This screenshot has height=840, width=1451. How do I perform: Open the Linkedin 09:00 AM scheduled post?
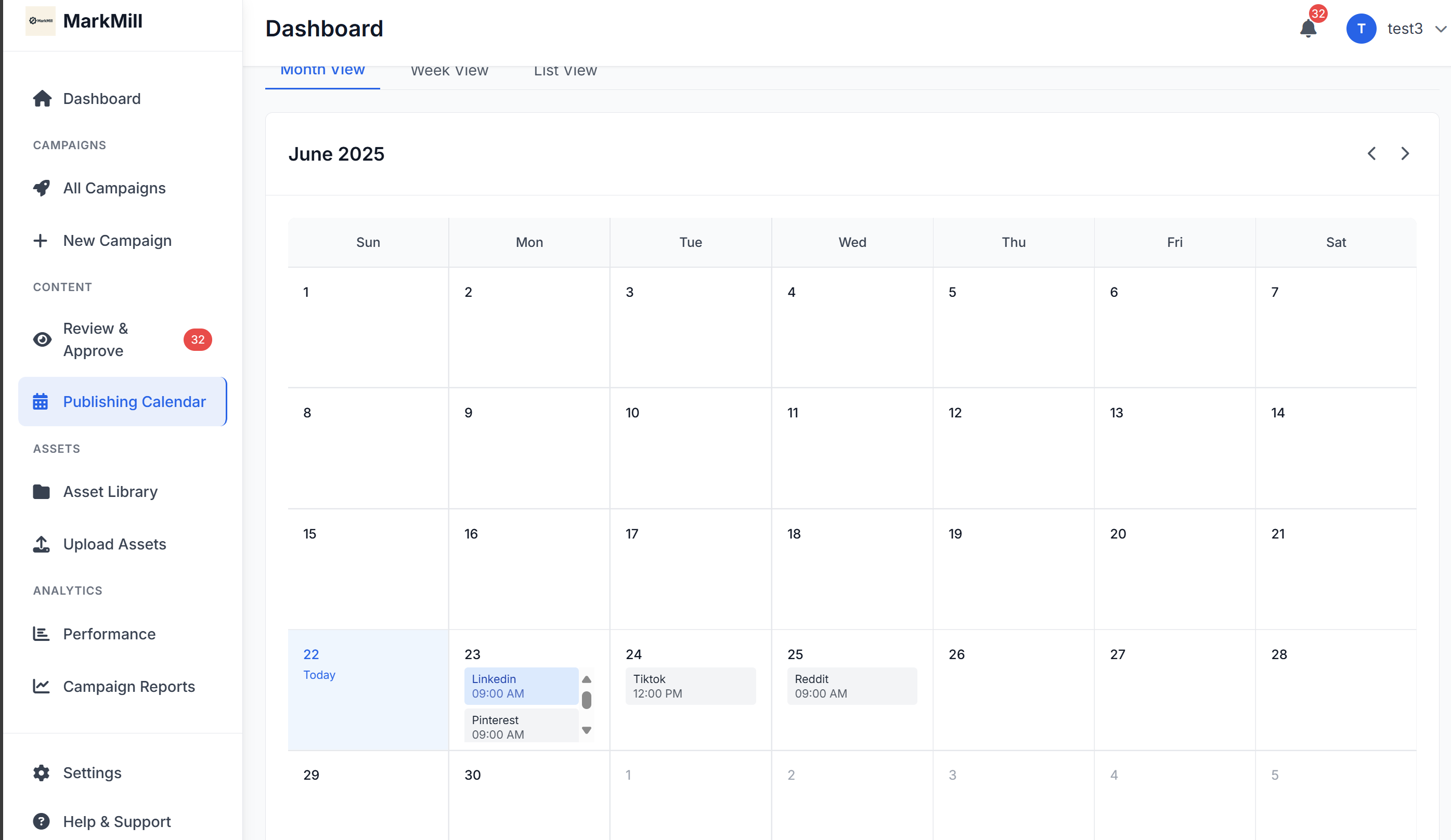click(x=521, y=686)
